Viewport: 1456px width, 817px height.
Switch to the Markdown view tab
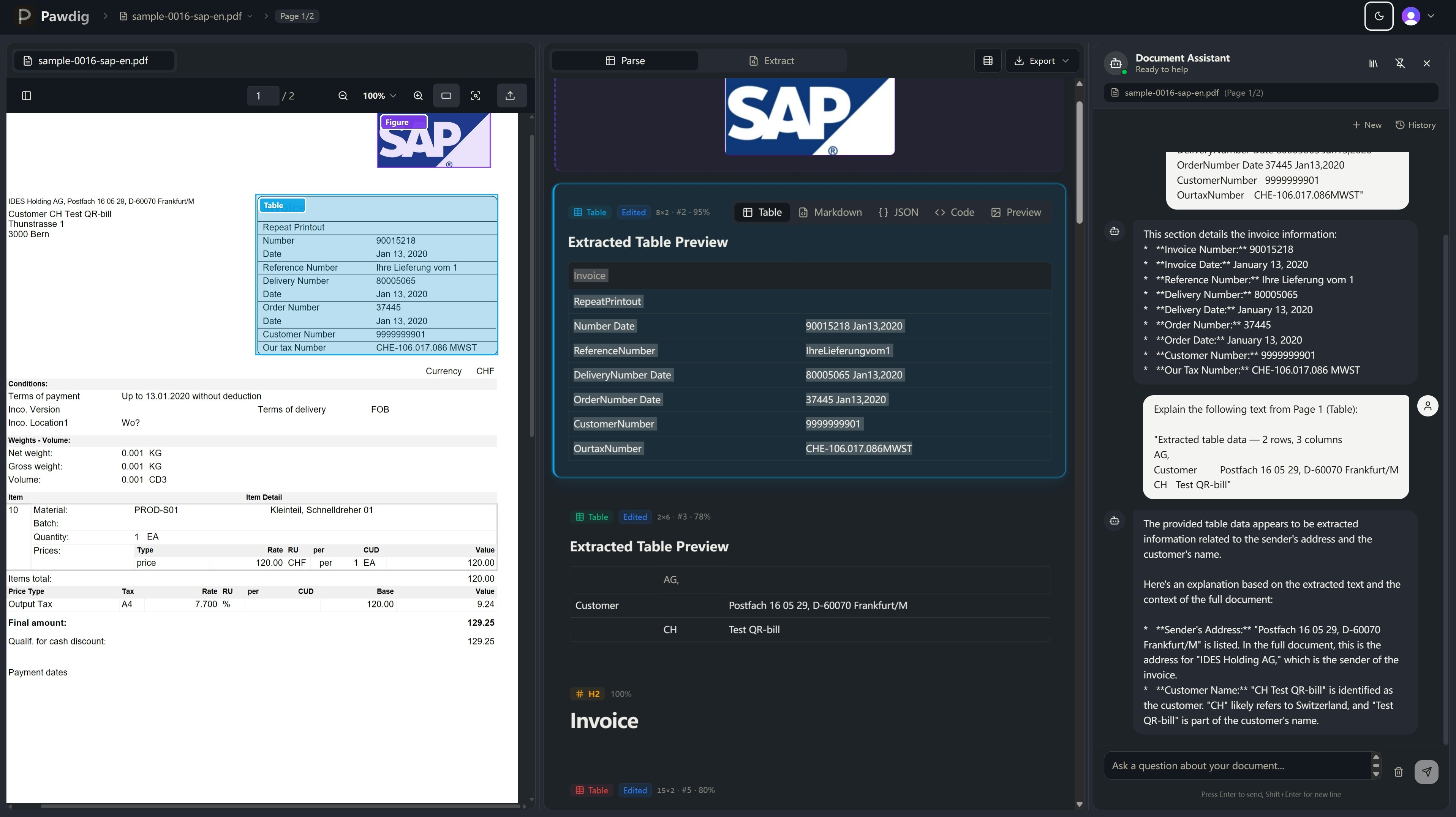pyautogui.click(x=830, y=213)
